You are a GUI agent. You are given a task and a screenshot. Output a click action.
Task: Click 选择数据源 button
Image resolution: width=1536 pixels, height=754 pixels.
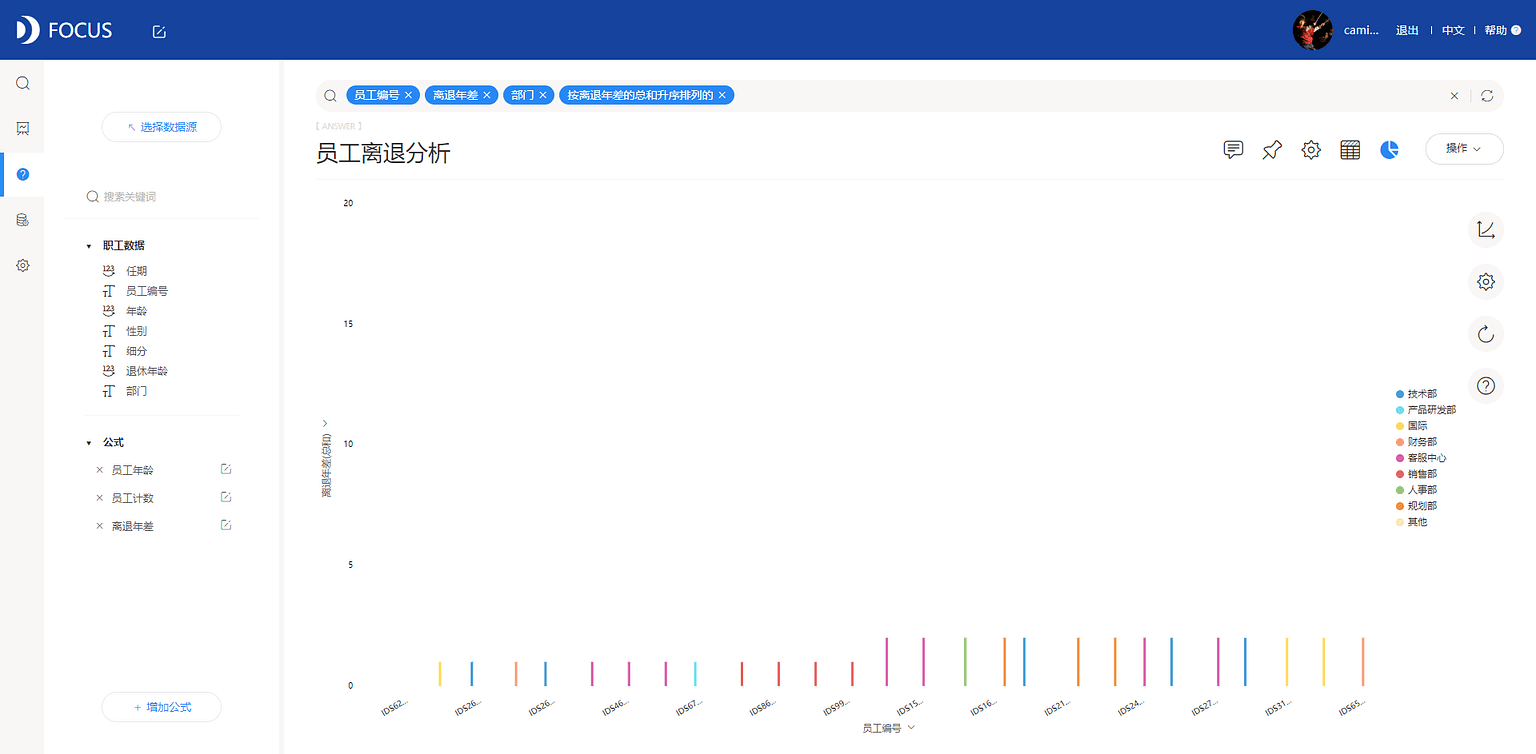[x=161, y=127]
